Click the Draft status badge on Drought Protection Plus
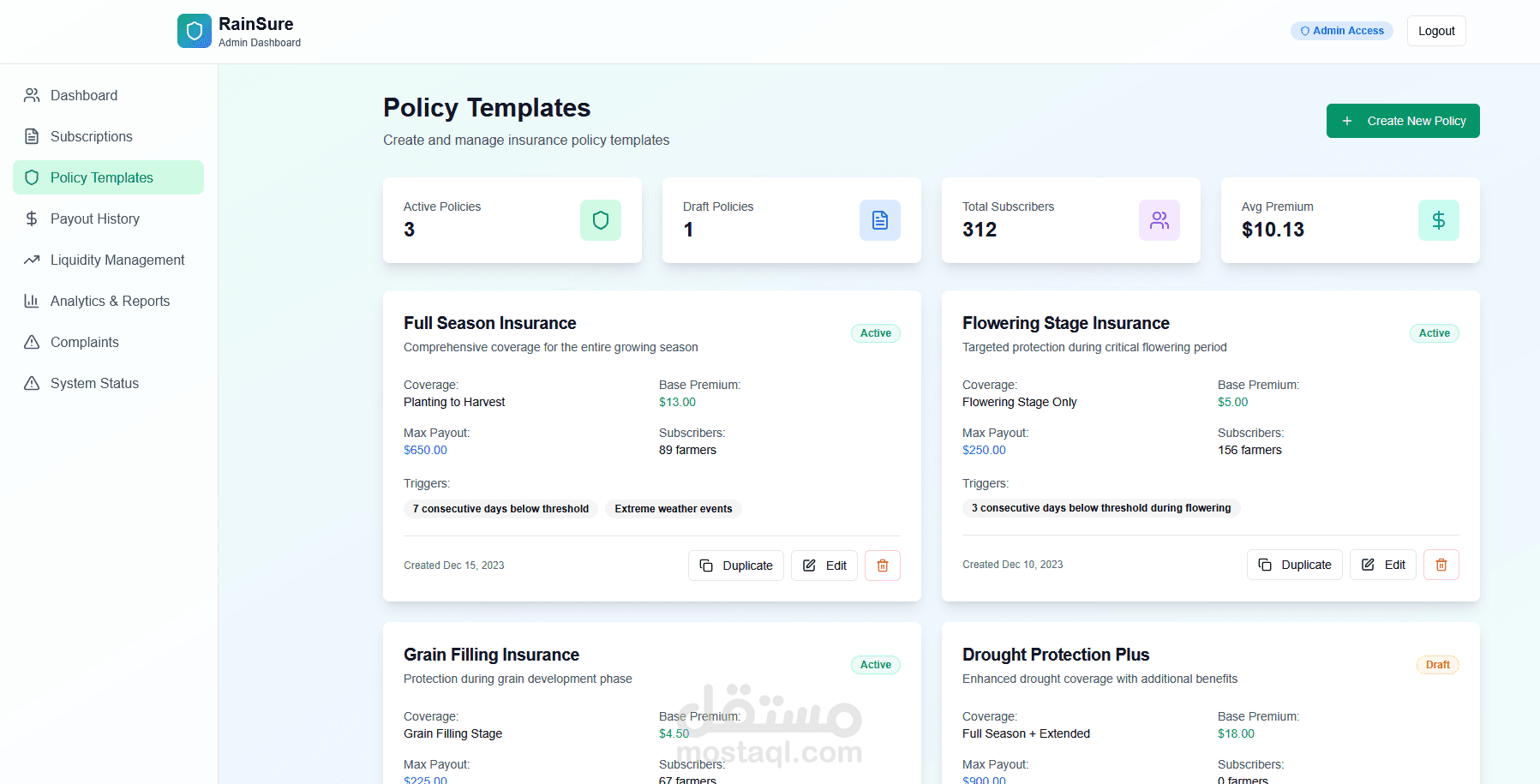Screen dimensions: 1540x784 tap(1437, 665)
